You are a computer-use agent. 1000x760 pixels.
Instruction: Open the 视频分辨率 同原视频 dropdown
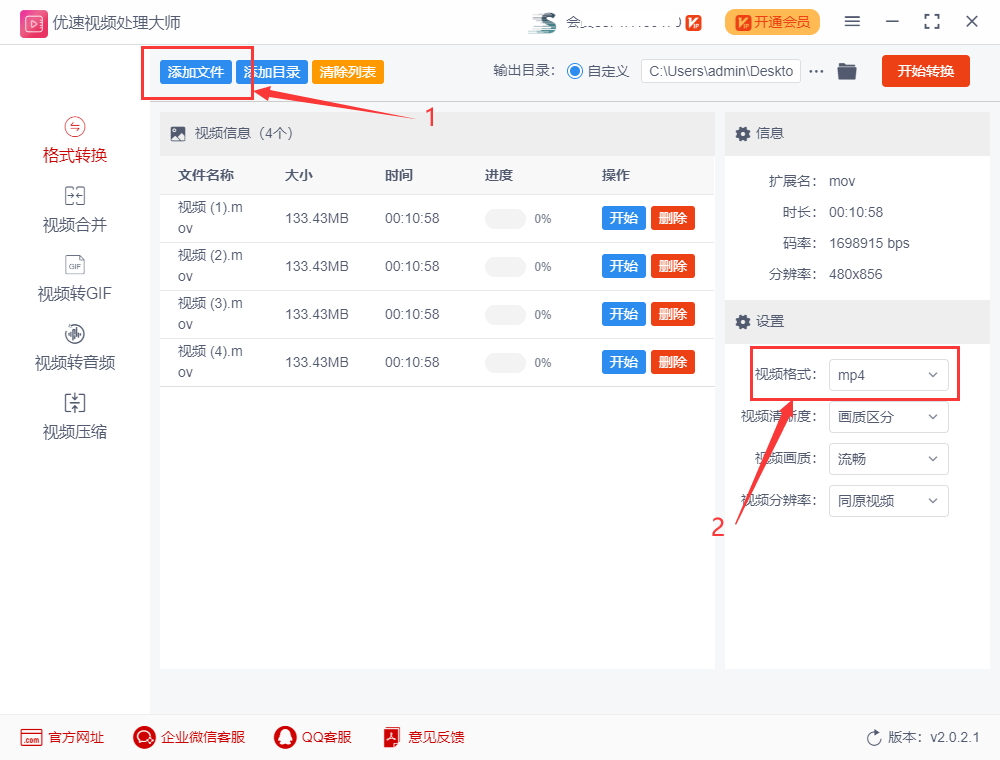[x=888, y=501]
